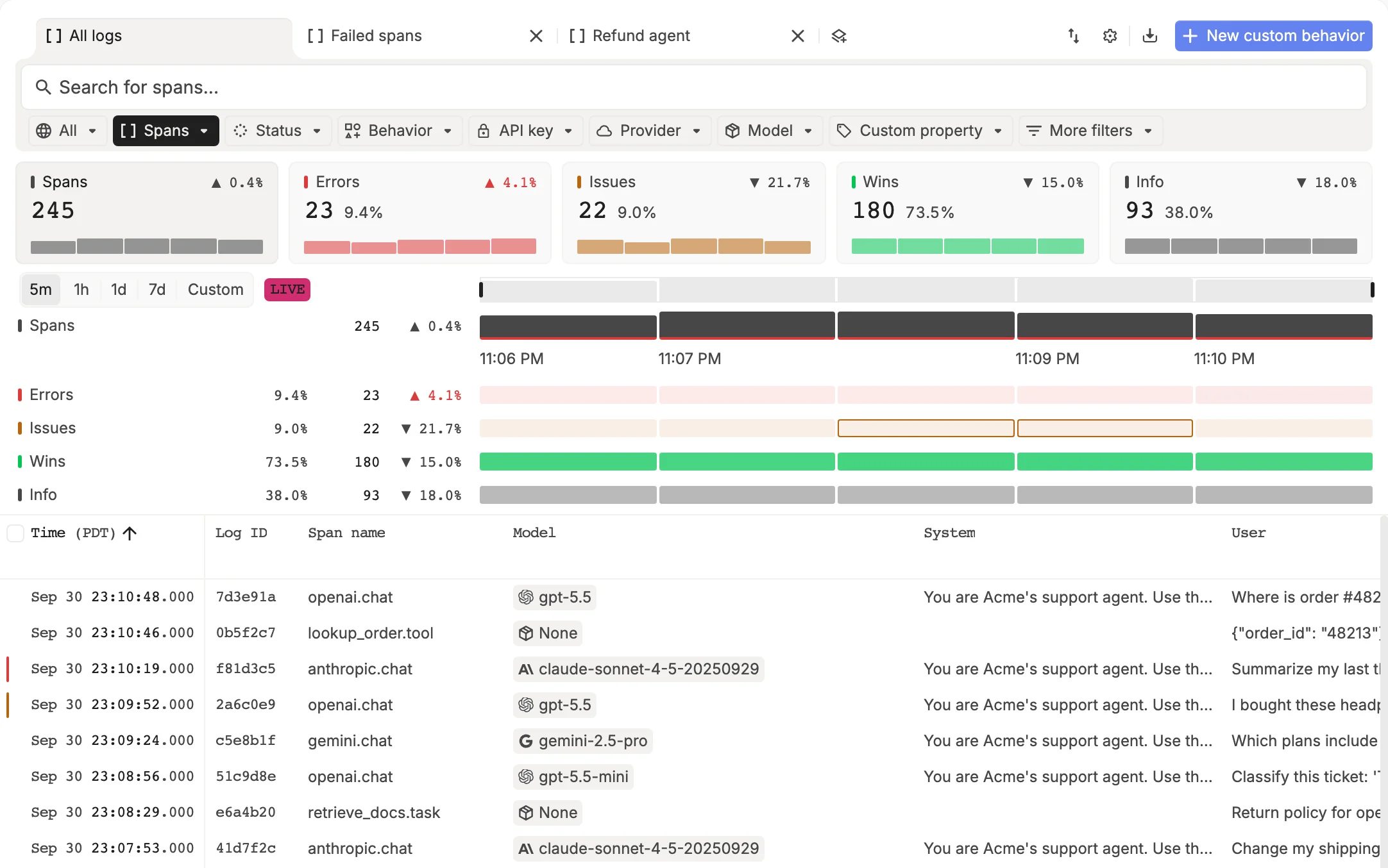Open More filters menu

click(1090, 130)
